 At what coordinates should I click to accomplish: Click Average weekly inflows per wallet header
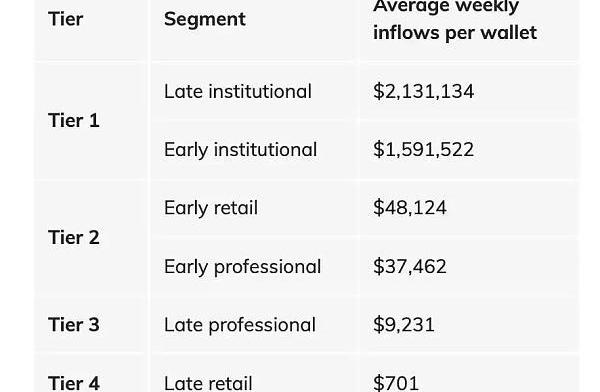click(455, 19)
